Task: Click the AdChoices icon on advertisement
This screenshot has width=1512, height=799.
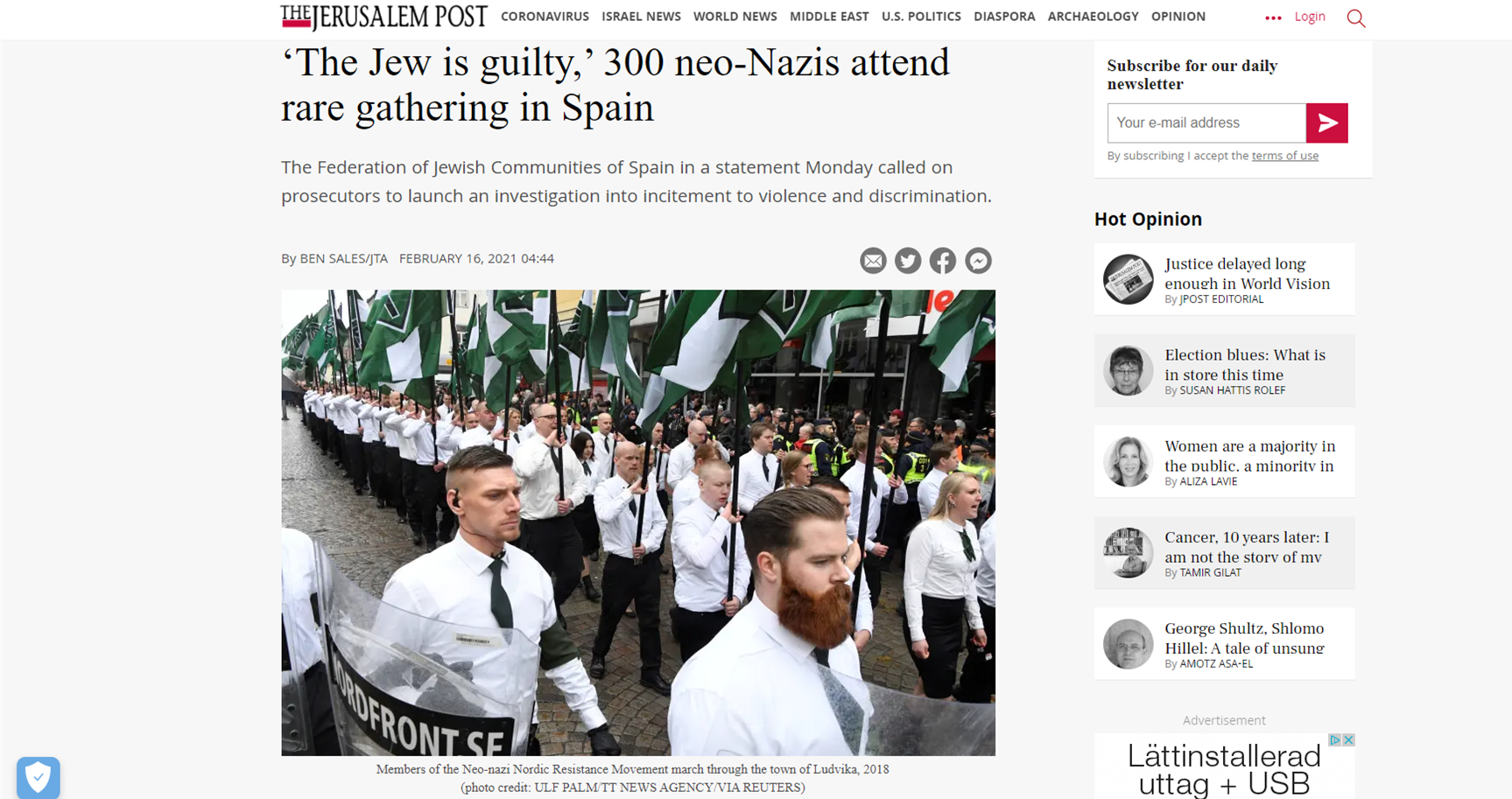Action: (1335, 740)
